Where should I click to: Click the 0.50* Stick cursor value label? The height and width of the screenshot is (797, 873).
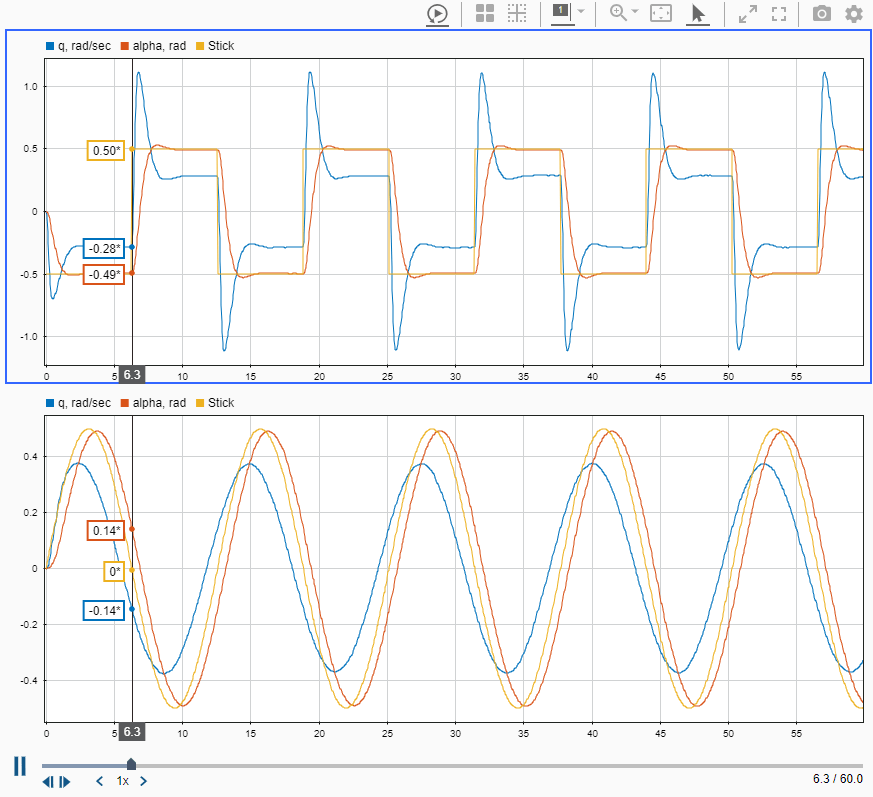click(x=106, y=150)
